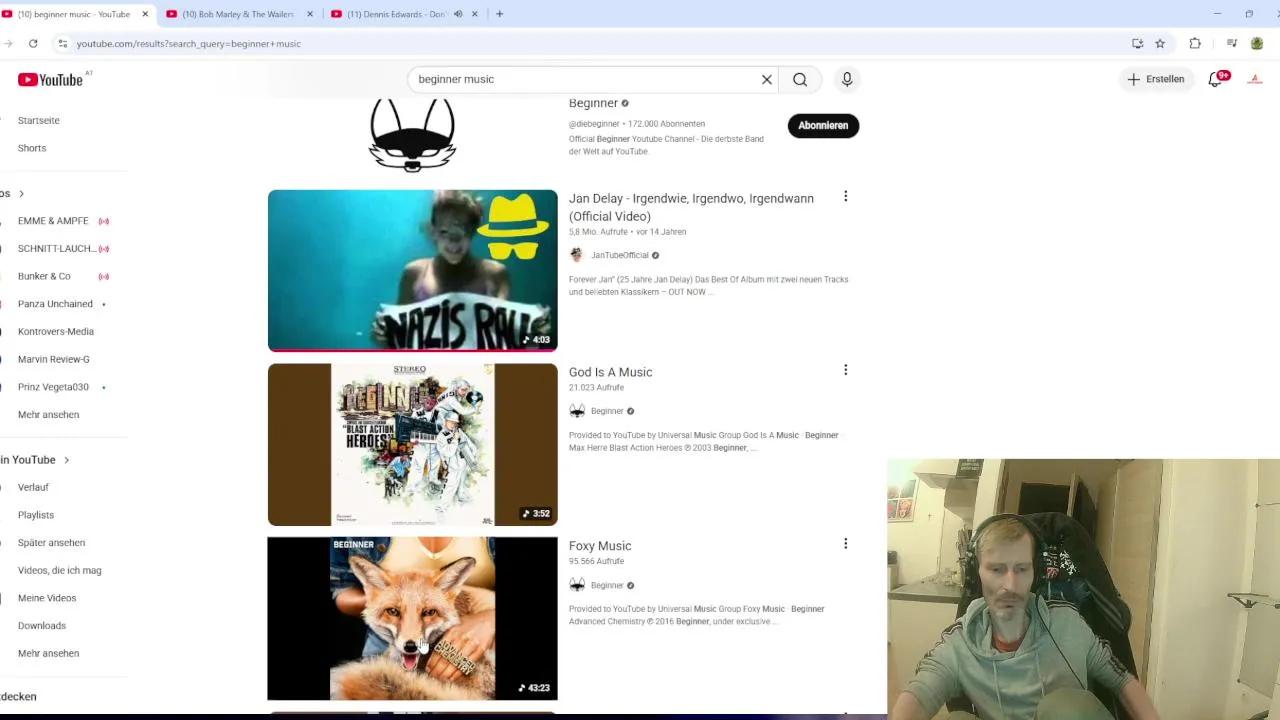Open JanTubeOfficial channel link
The width and height of the screenshot is (1280, 720).
(x=620, y=255)
